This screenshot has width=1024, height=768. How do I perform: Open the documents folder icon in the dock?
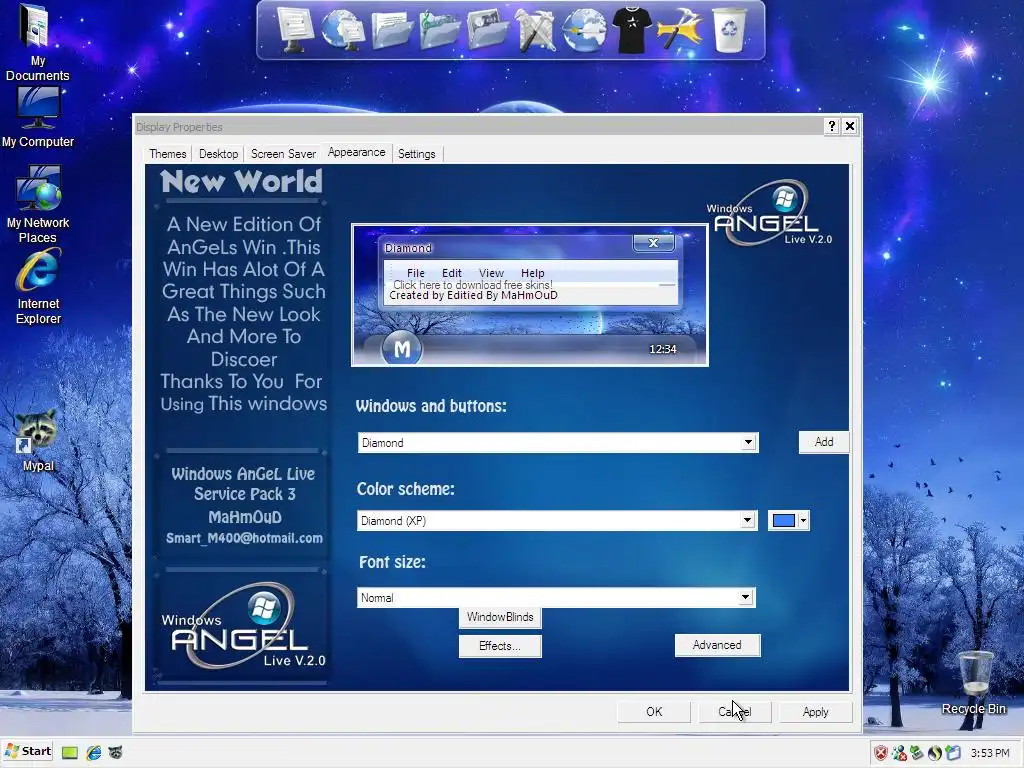[x=391, y=31]
